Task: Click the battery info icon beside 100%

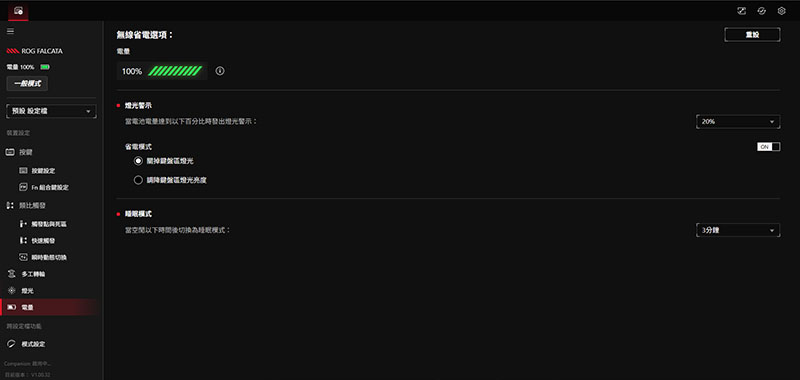Action: 220,71
